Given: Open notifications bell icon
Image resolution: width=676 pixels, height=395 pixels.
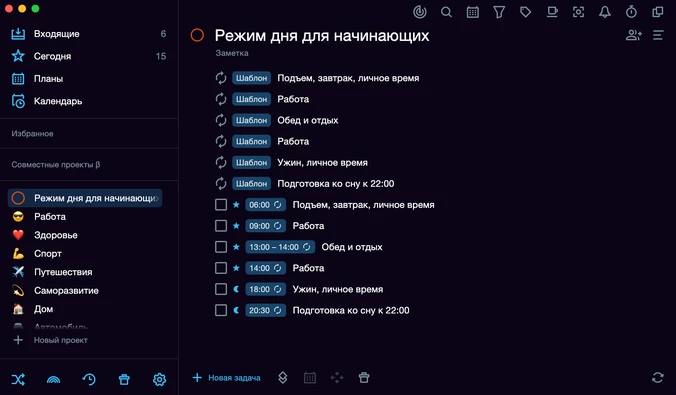Looking at the screenshot, I should (x=605, y=12).
